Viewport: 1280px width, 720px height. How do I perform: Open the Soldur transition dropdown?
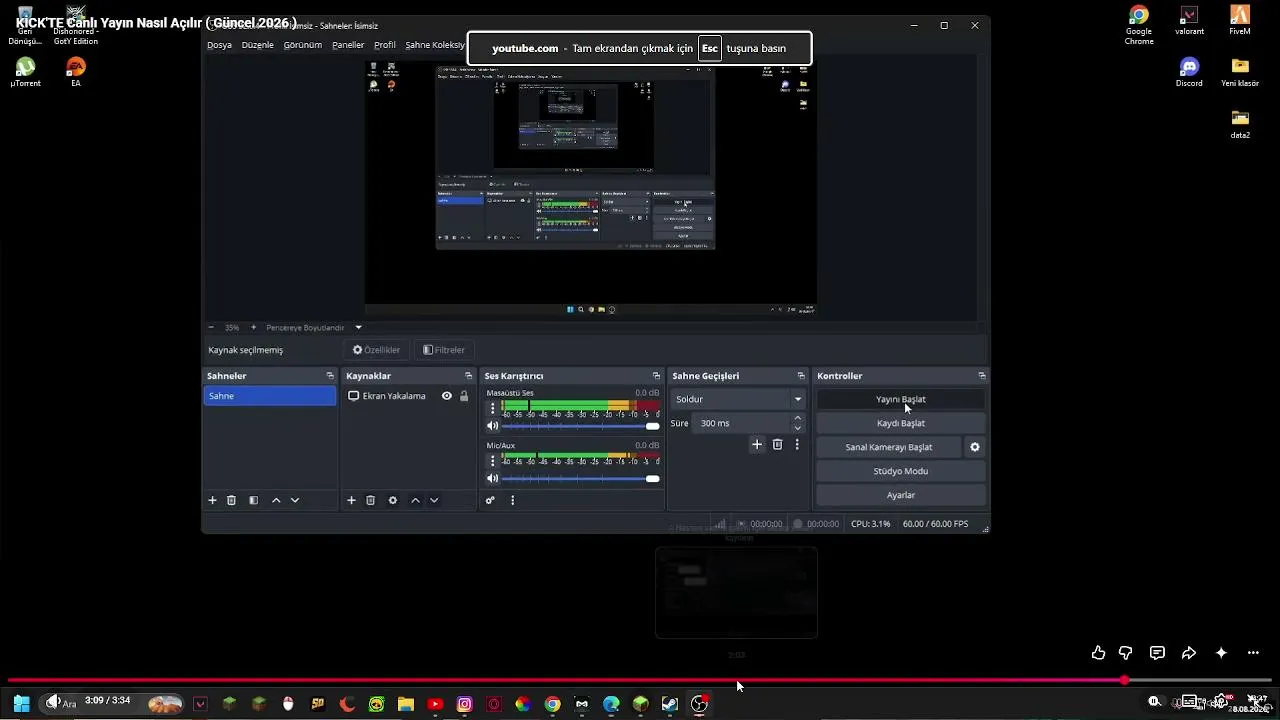[x=738, y=399]
